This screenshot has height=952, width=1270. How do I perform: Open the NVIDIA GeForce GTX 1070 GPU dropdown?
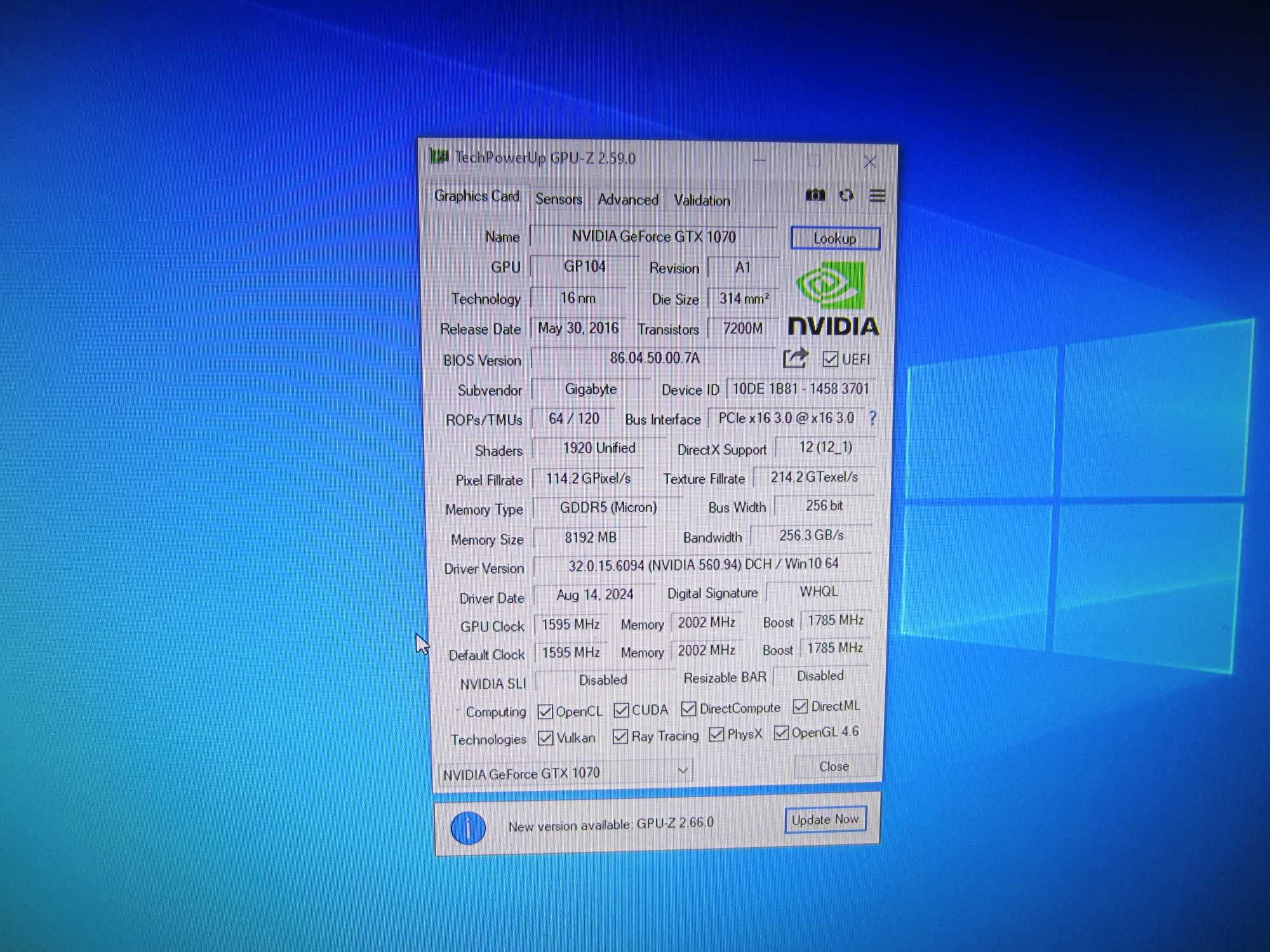click(565, 773)
